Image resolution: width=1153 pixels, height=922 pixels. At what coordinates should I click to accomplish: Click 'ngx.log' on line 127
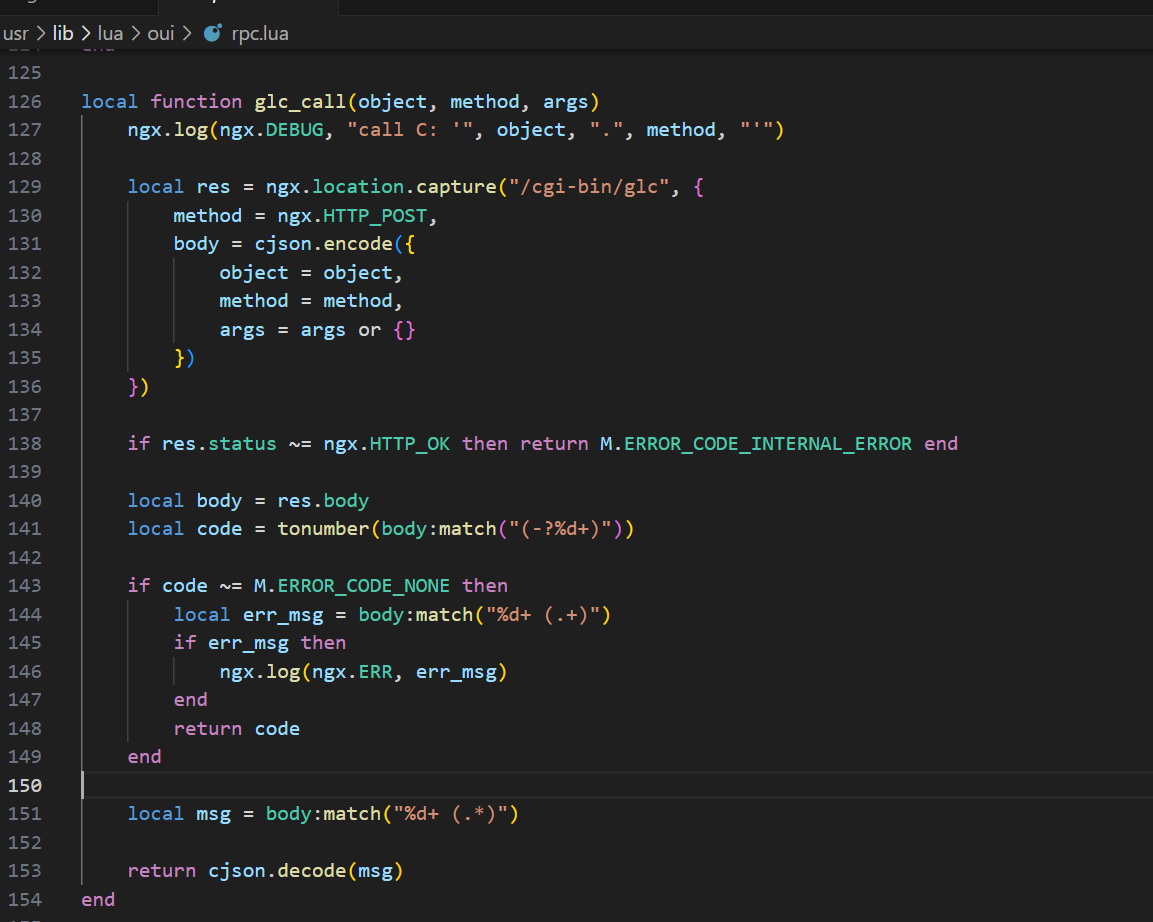click(168, 130)
